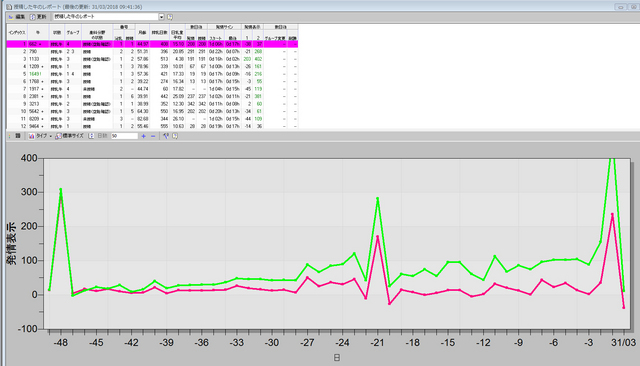Screen dimensions: 640x366
Task: Click the インデックス column header
Action: 17,32
